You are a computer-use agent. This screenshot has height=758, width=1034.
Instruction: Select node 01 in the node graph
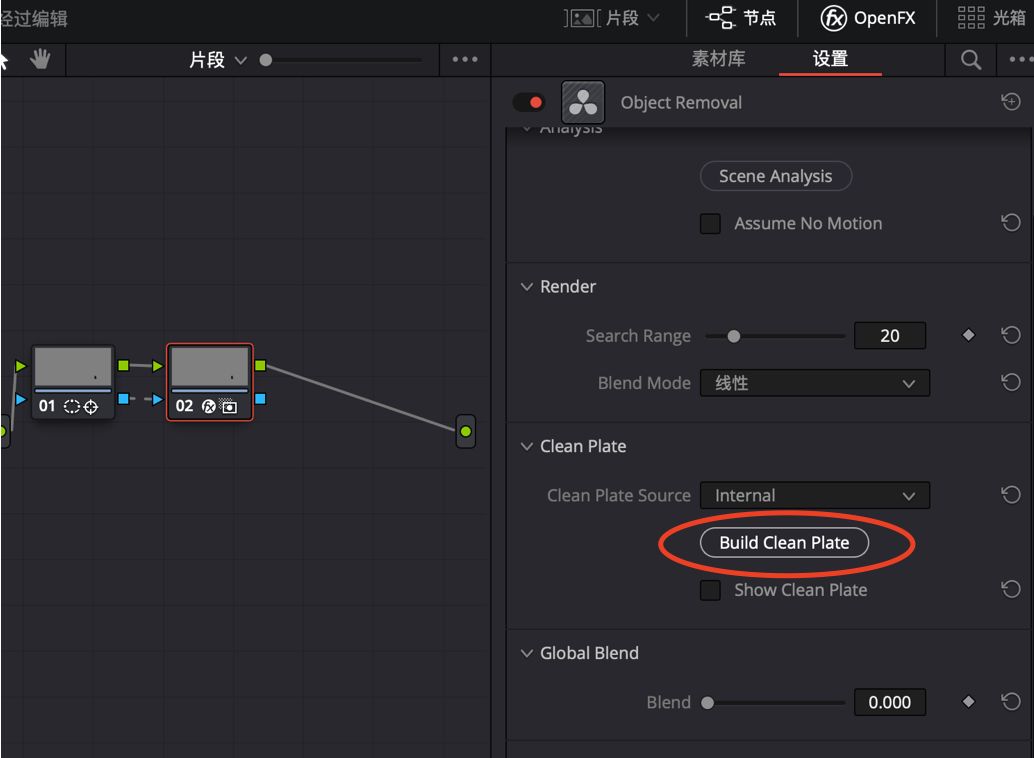click(x=73, y=382)
